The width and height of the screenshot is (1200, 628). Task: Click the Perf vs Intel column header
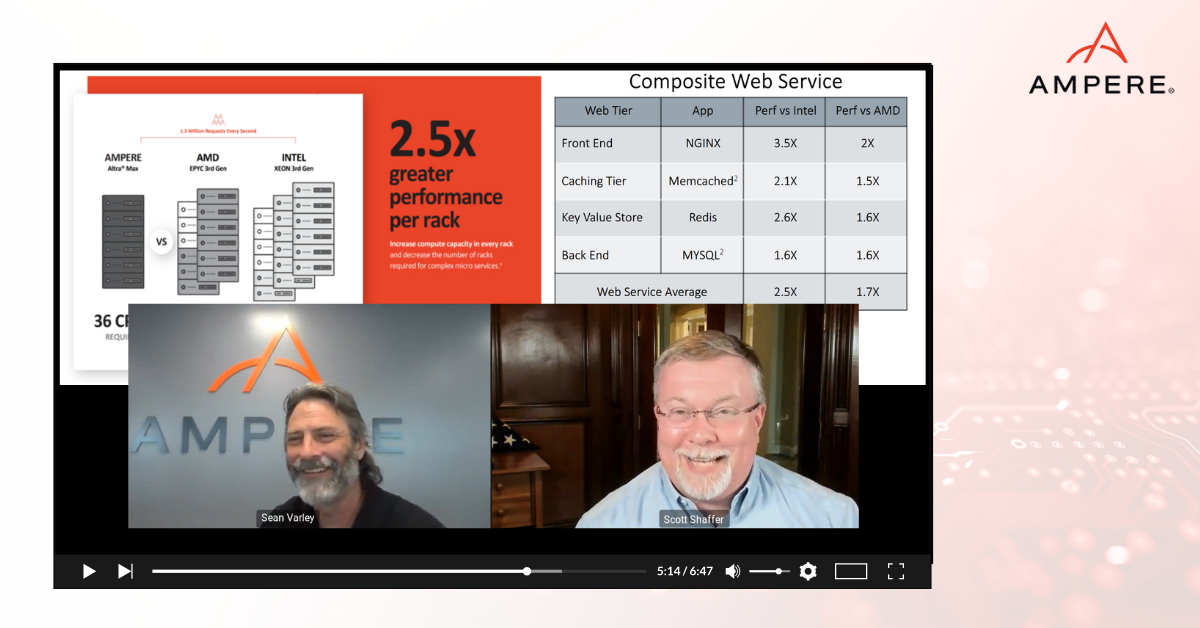(784, 111)
